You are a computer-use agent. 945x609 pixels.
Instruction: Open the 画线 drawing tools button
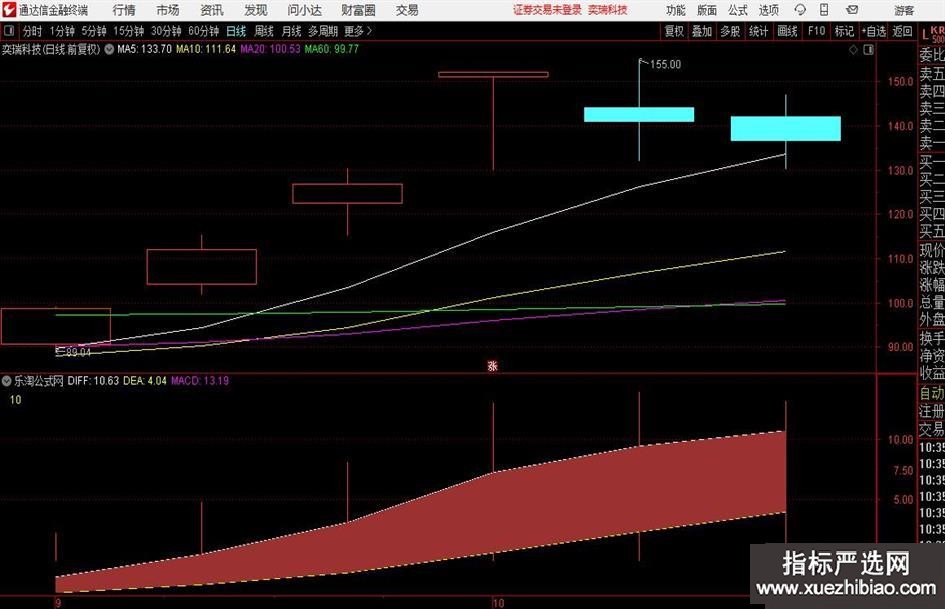pyautogui.click(x=787, y=31)
